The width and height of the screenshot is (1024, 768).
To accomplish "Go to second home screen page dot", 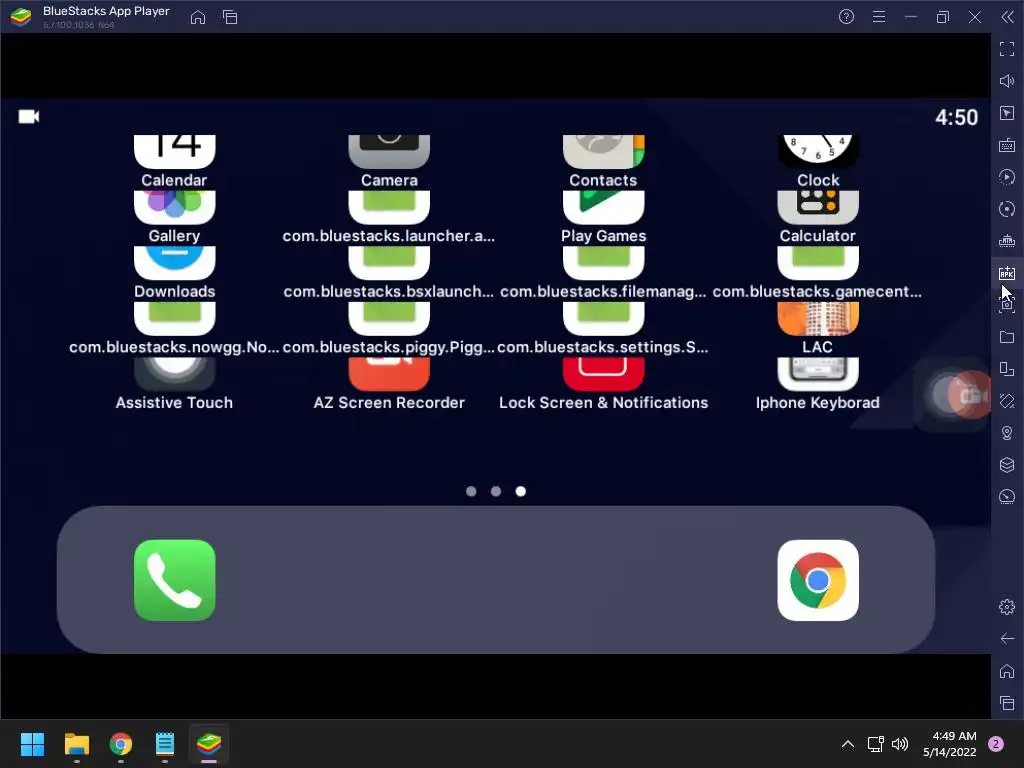I will 496,491.
